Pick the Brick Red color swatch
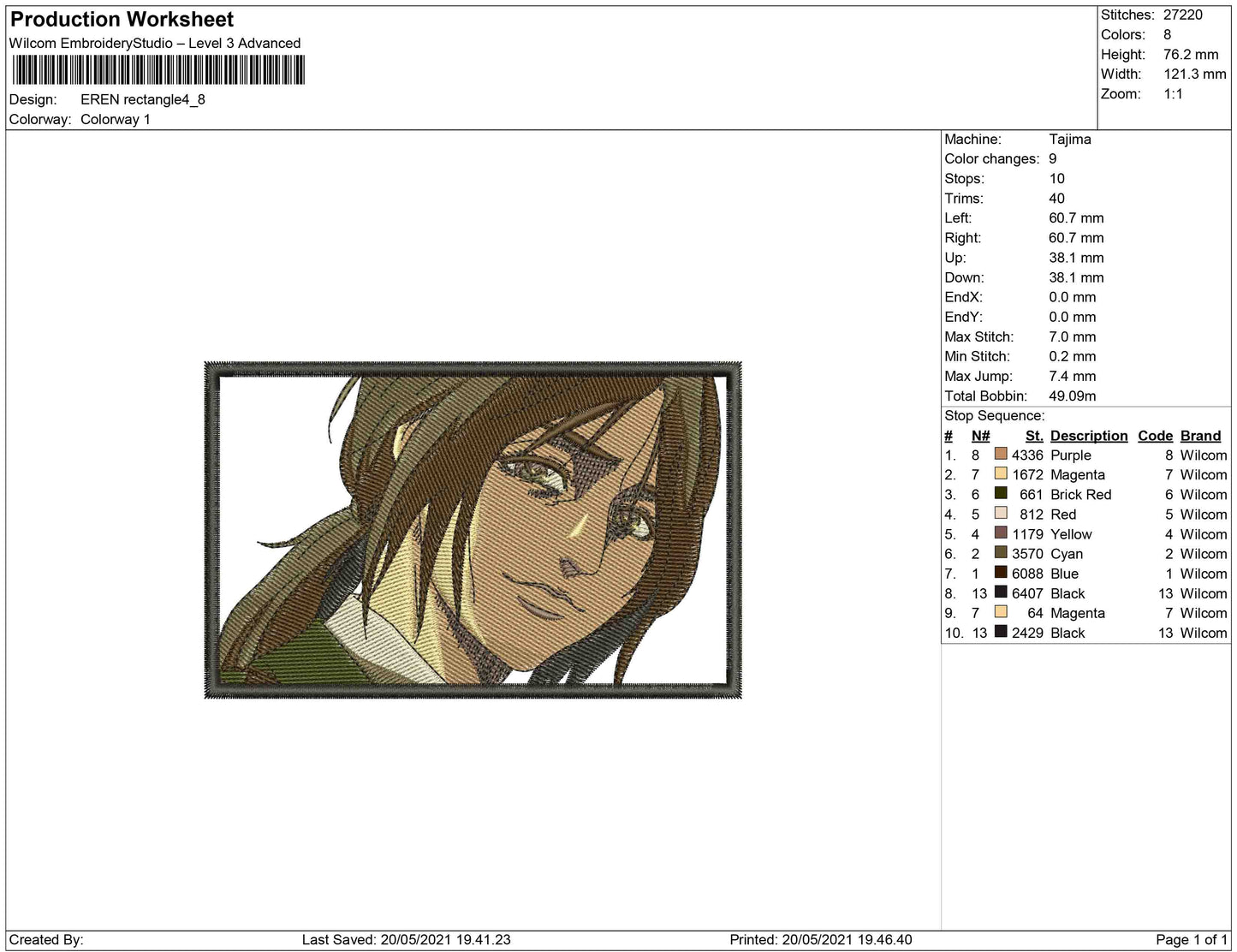The width and height of the screenshot is (1237, 952). 1000,493
